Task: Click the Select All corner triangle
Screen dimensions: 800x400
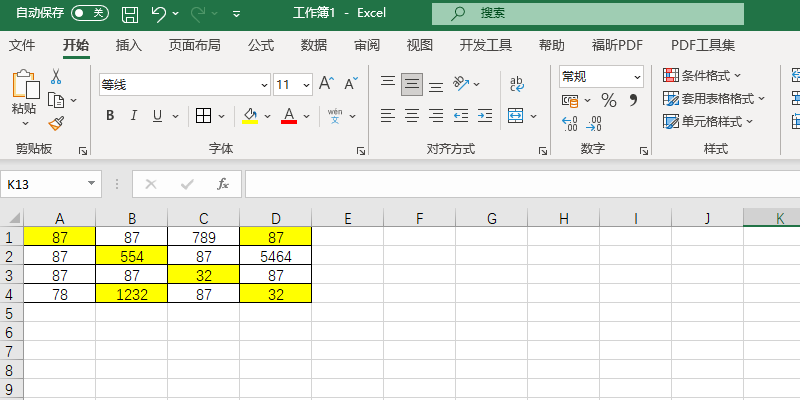Action: [x=14, y=218]
